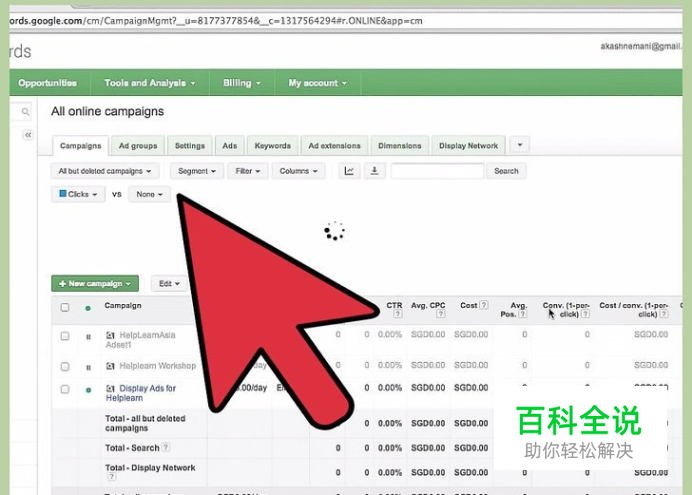
Task: Sort by the CTR column header
Action: coord(394,305)
